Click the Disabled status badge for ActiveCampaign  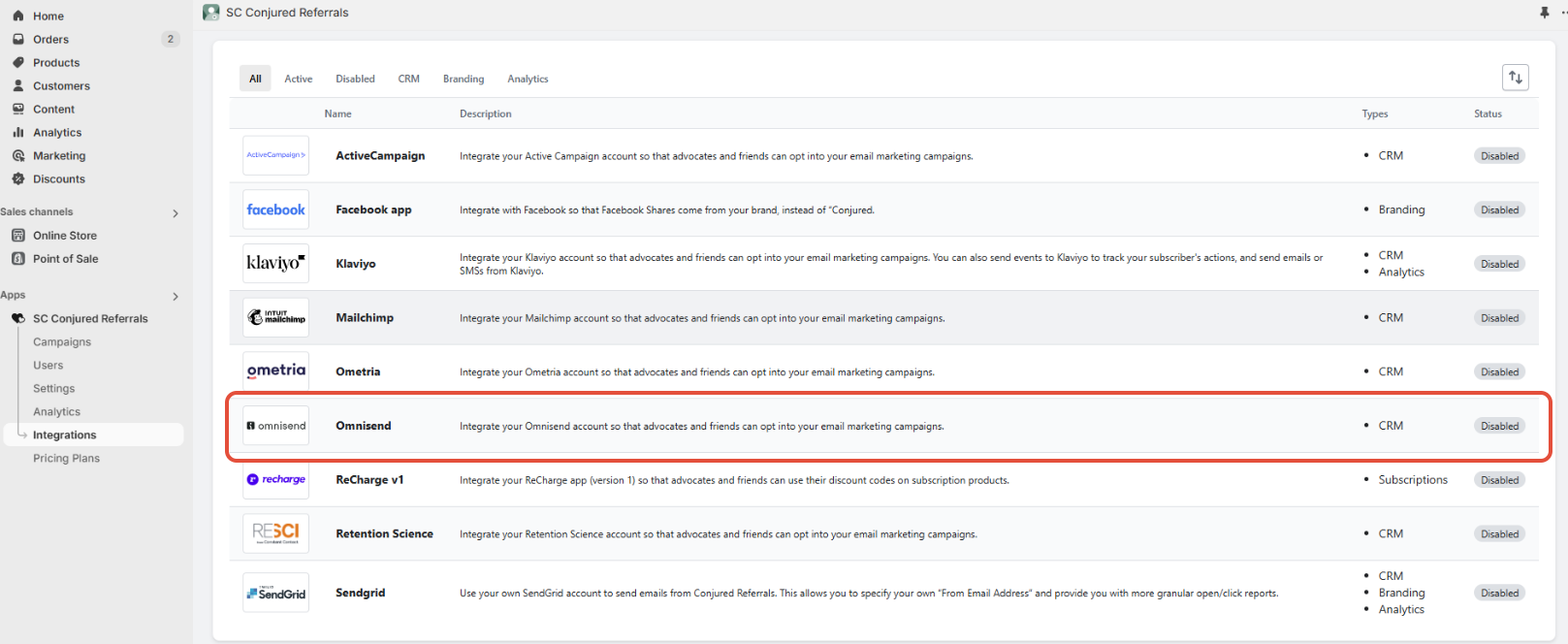coord(1499,155)
